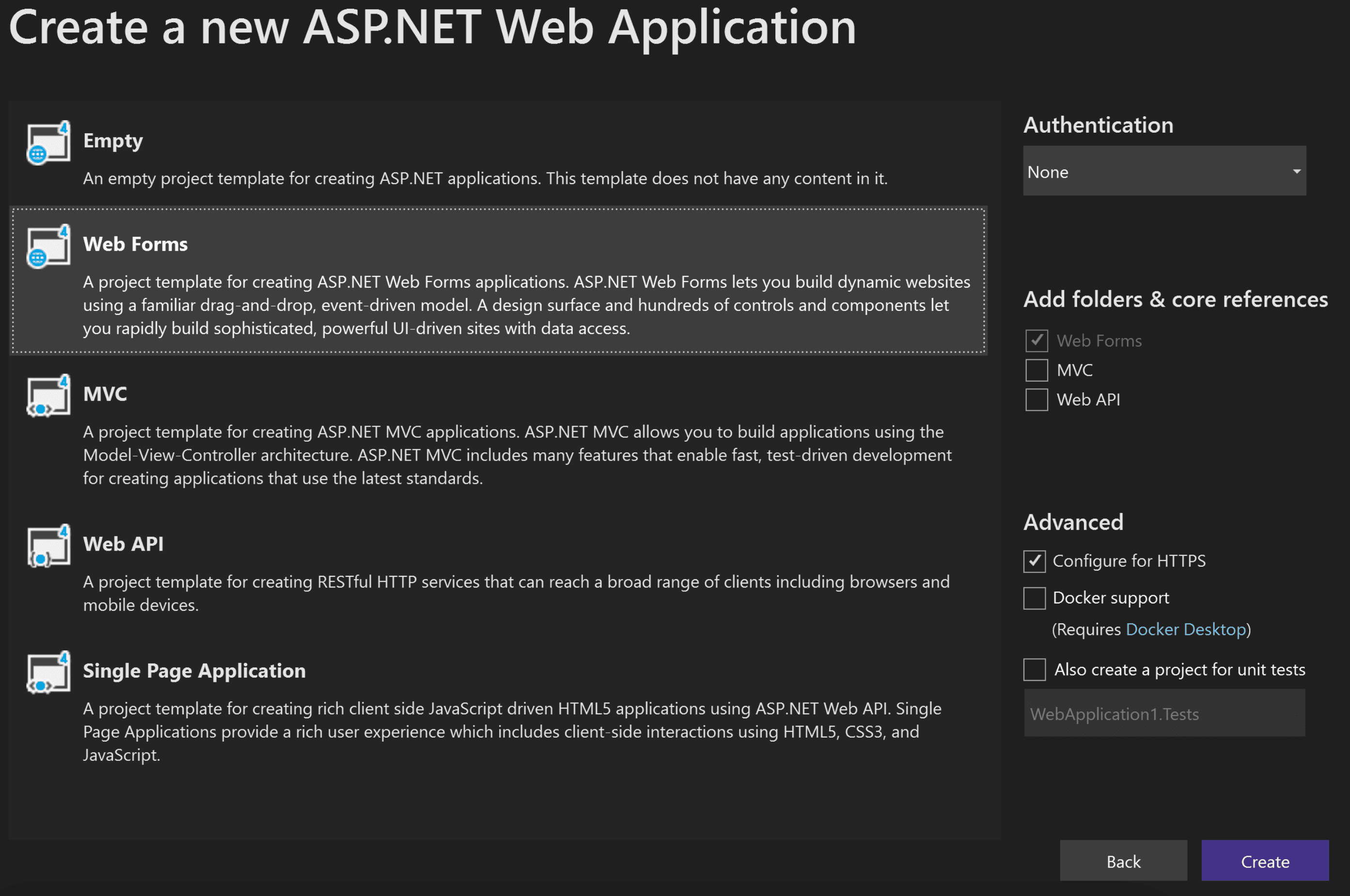Viewport: 1350px width, 896px height.
Task: Click the Single Page Application description paragraph
Action: pyautogui.click(x=512, y=731)
